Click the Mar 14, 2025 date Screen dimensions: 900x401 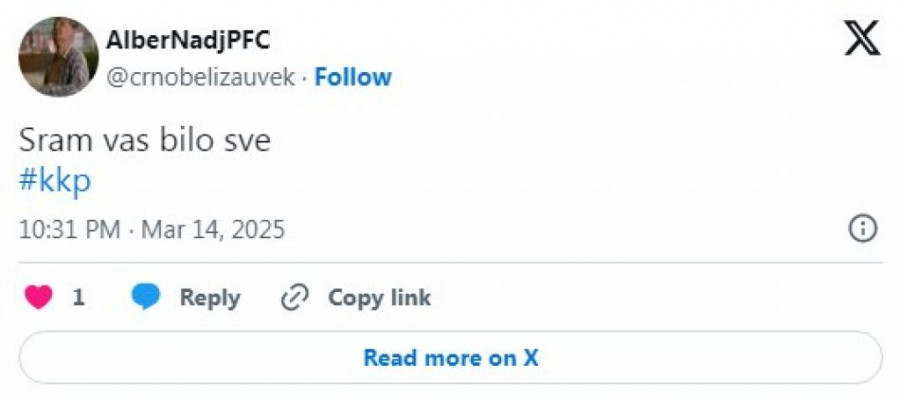point(213,230)
